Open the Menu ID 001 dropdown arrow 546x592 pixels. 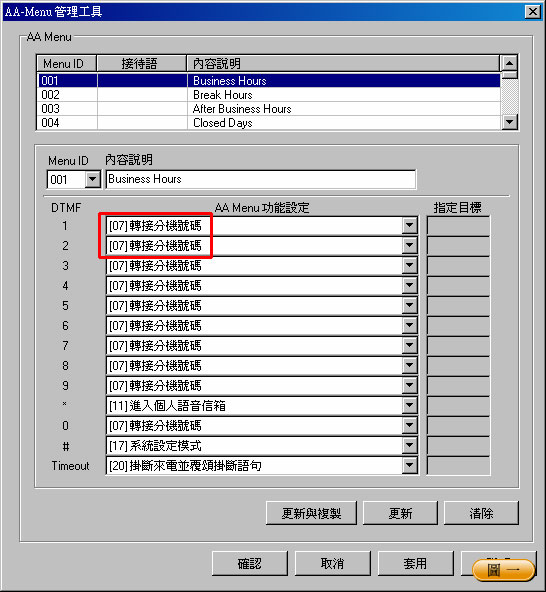point(93,179)
